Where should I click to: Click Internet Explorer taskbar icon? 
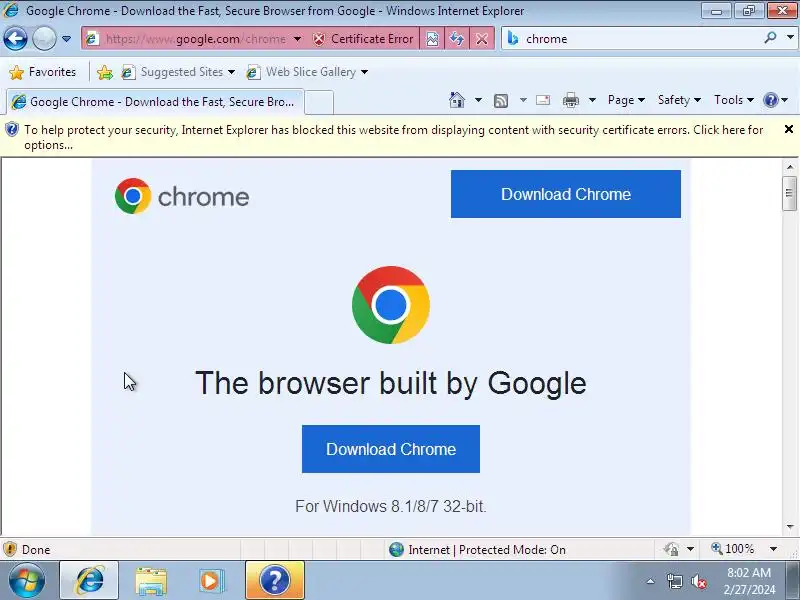point(89,580)
